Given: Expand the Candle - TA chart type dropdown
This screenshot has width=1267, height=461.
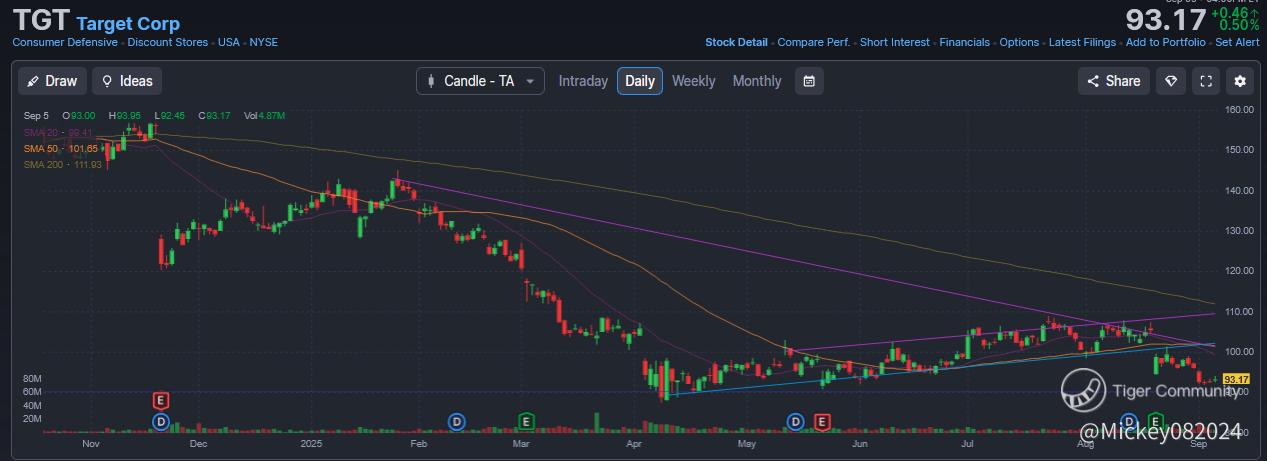Looking at the screenshot, I should click(x=480, y=81).
